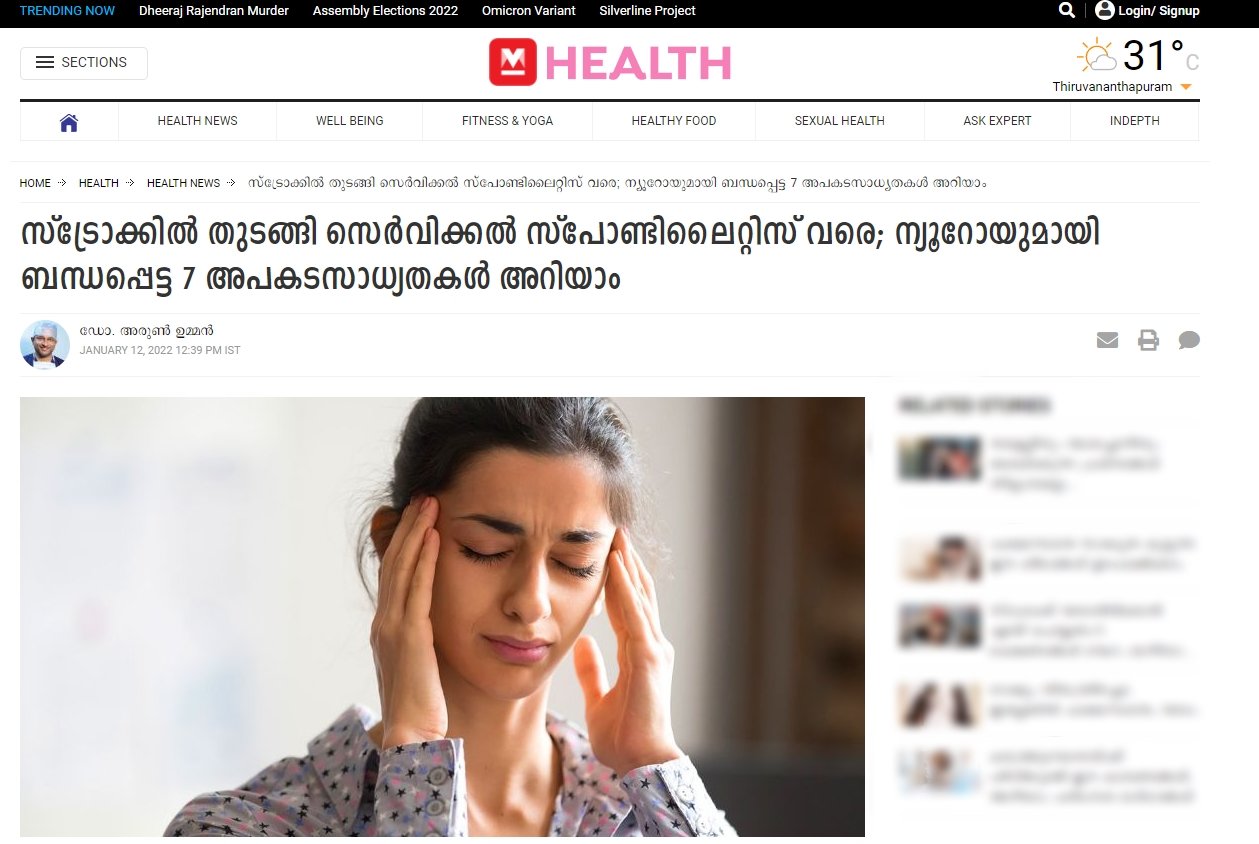Click the user account profile icon
This screenshot has width=1259, height=844.
pos(1104,10)
